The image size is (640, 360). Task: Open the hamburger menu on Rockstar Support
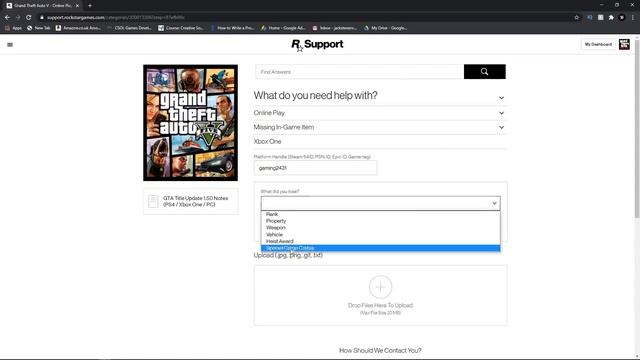tap(10, 44)
